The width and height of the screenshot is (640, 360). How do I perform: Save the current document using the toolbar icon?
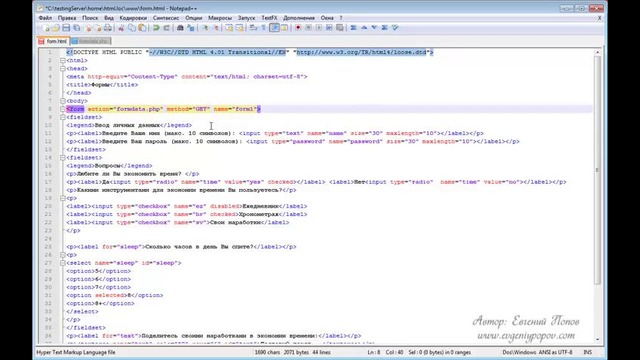point(66,28)
